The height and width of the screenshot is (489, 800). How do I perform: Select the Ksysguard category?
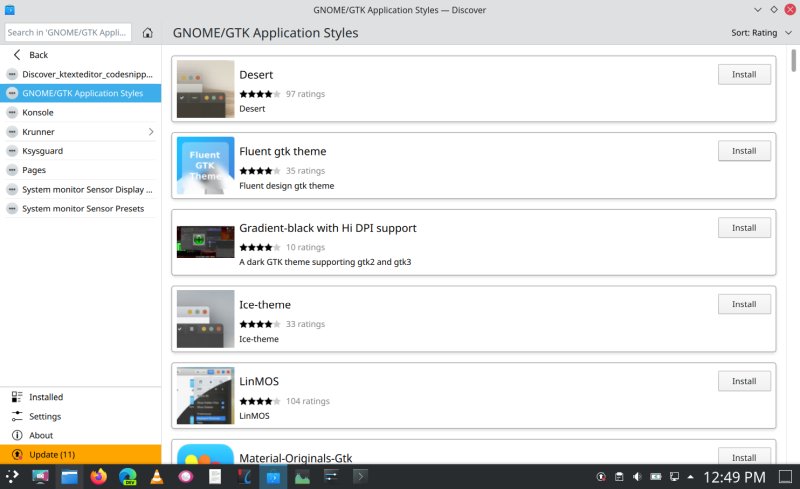pos(81,151)
